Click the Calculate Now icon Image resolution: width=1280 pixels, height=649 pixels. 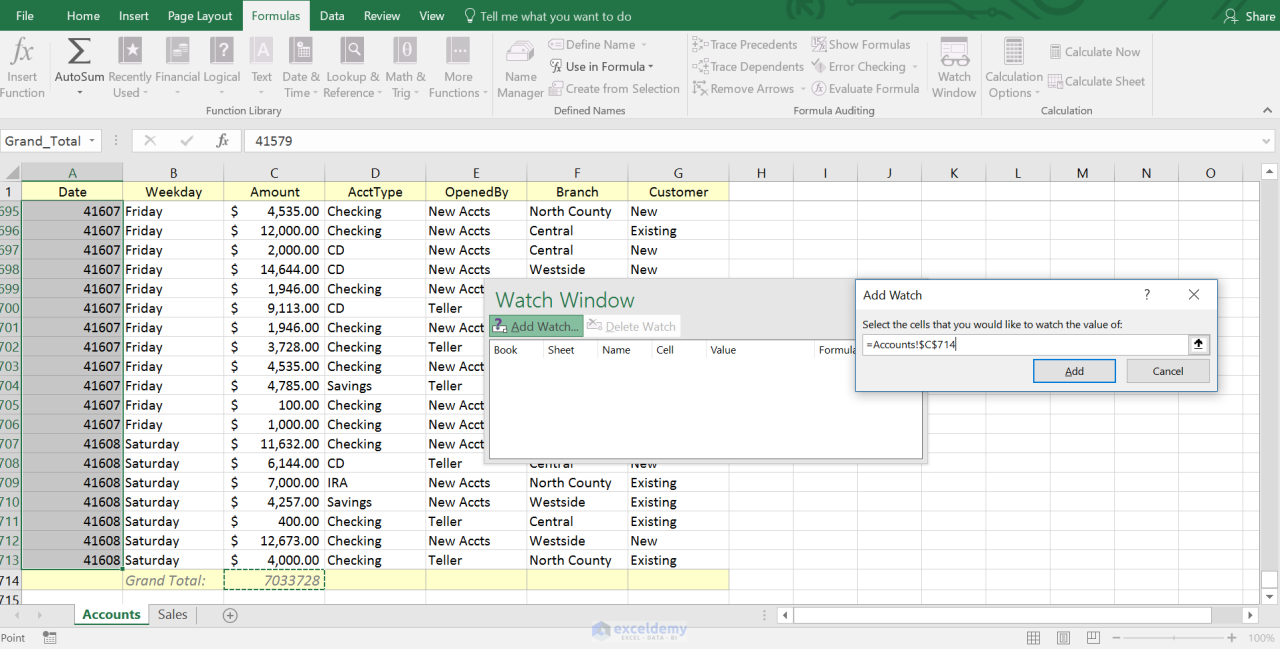(1095, 51)
